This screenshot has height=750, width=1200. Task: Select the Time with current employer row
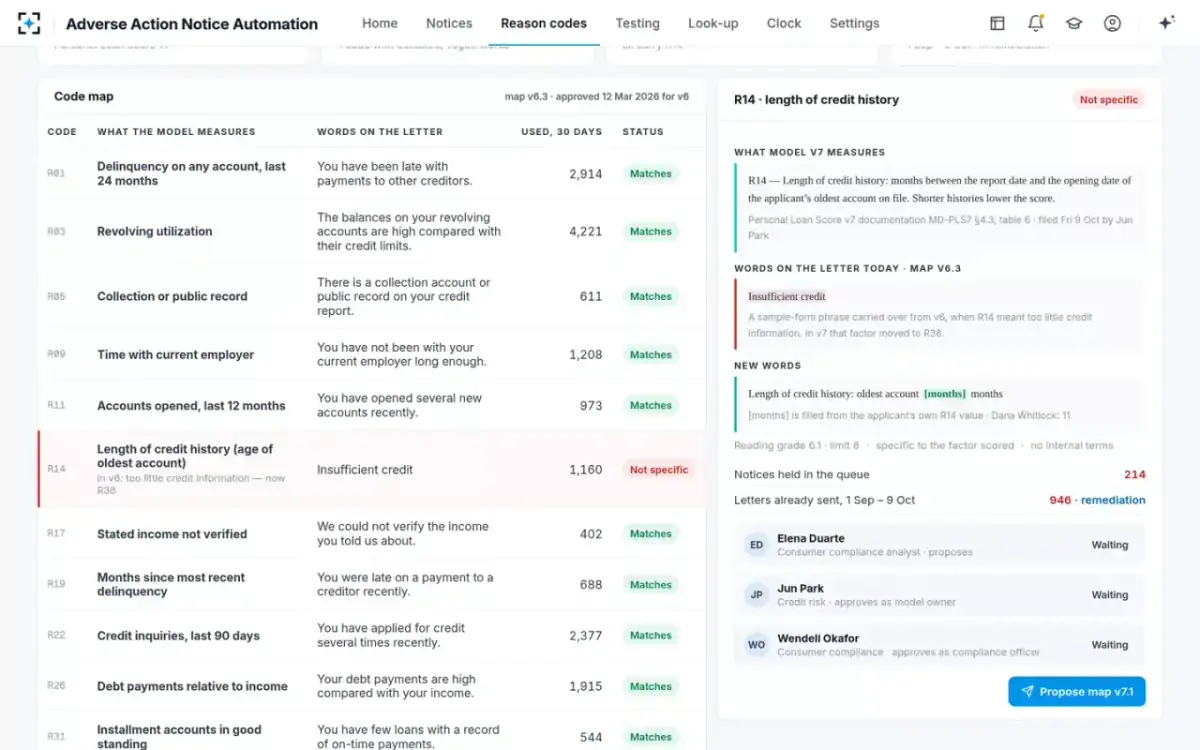371,355
